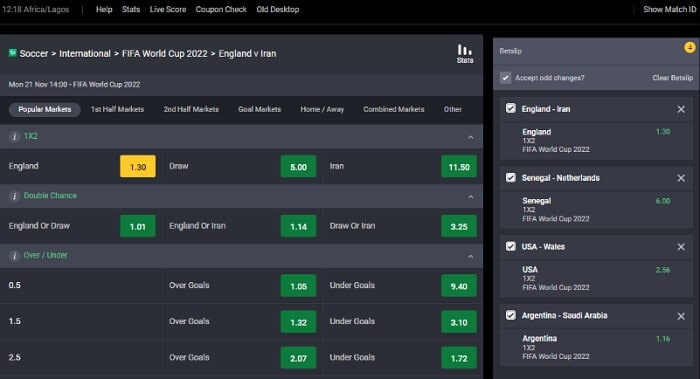Screen dimensions: 700x379
Task: Open Help in the top bar
Action: pos(104,9)
